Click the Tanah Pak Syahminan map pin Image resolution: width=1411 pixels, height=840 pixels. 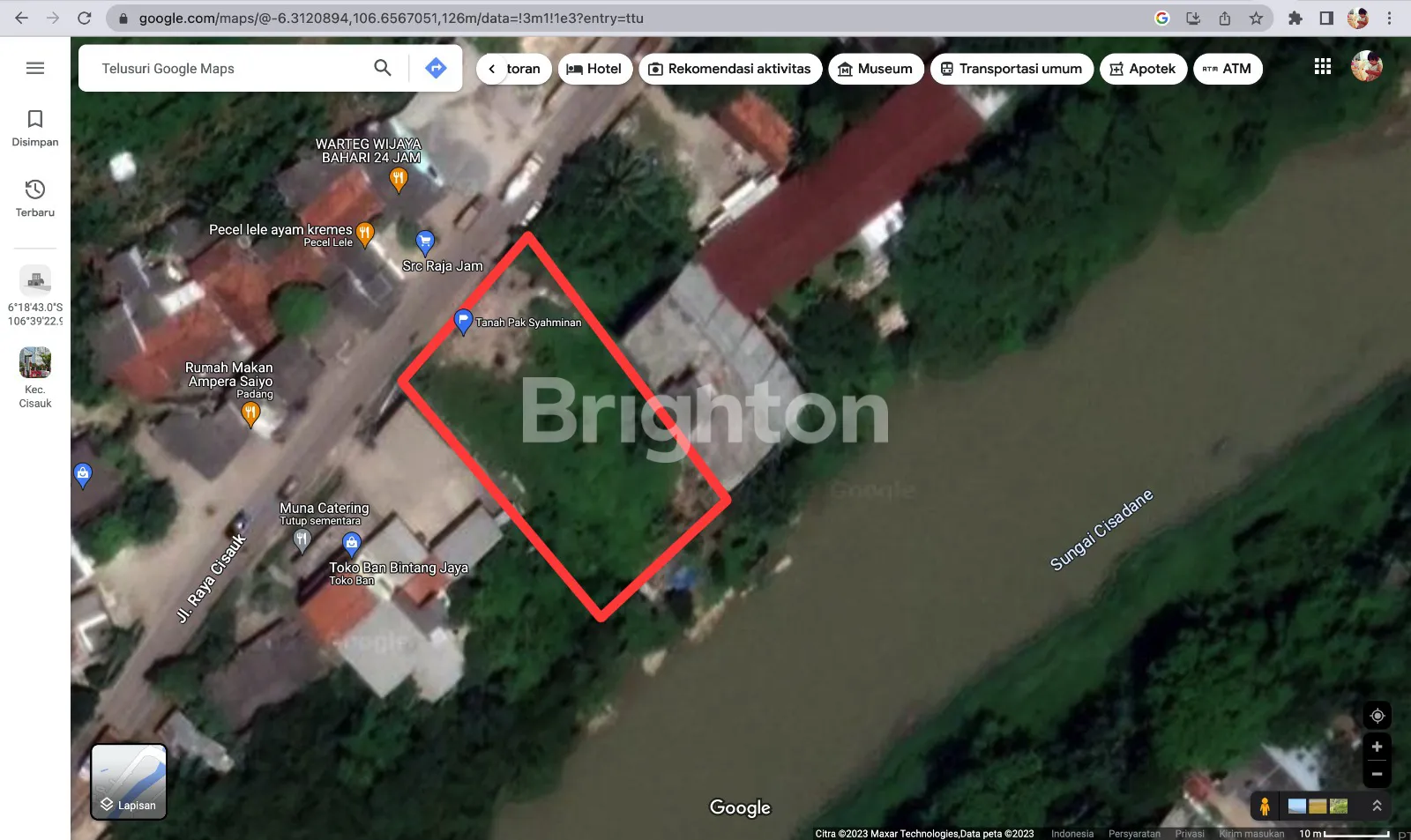point(463,321)
